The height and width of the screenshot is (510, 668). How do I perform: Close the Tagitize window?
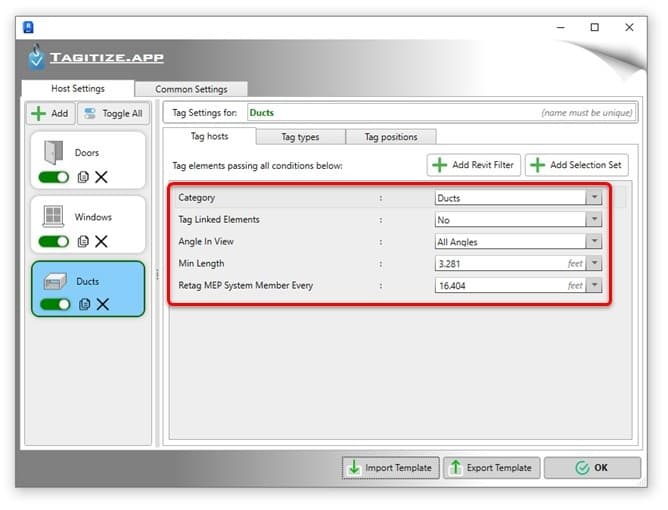click(x=629, y=27)
